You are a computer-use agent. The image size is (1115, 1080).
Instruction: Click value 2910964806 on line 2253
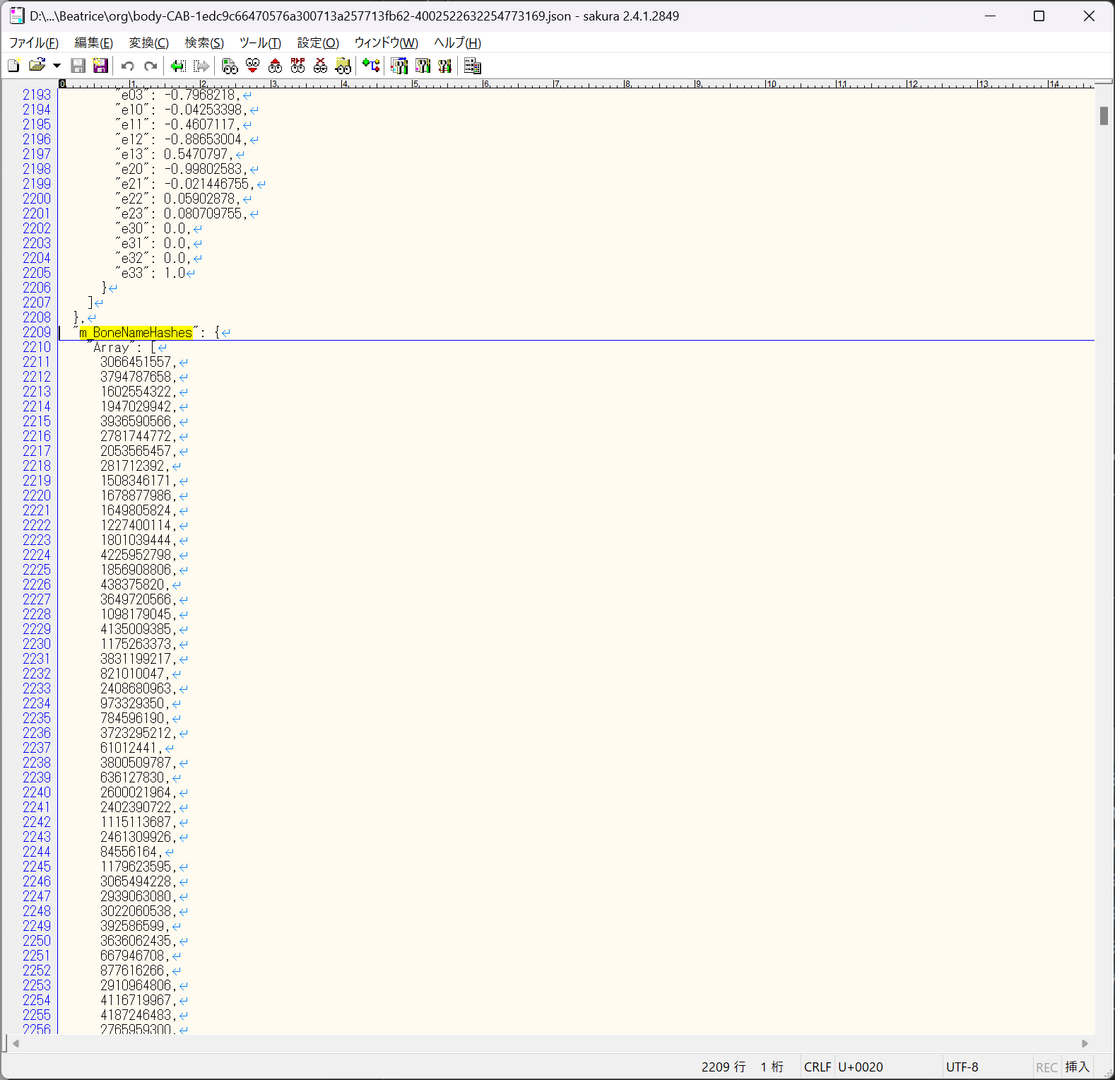point(136,985)
